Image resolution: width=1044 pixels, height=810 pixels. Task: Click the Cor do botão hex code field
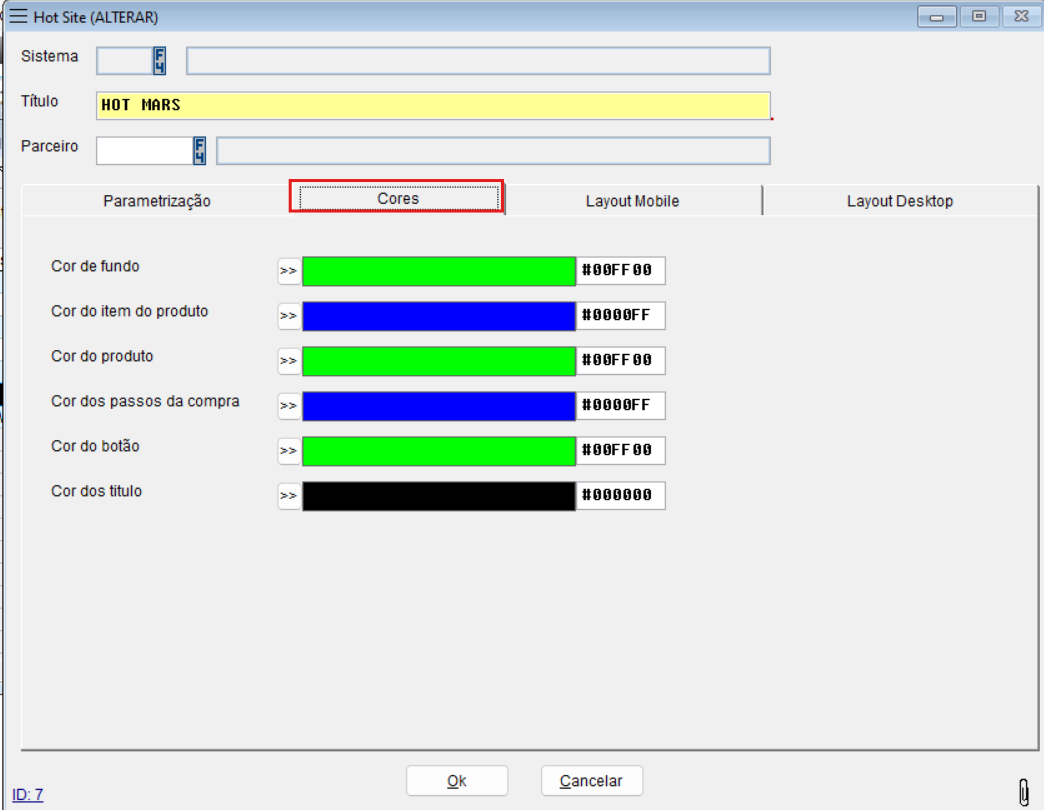click(x=620, y=451)
